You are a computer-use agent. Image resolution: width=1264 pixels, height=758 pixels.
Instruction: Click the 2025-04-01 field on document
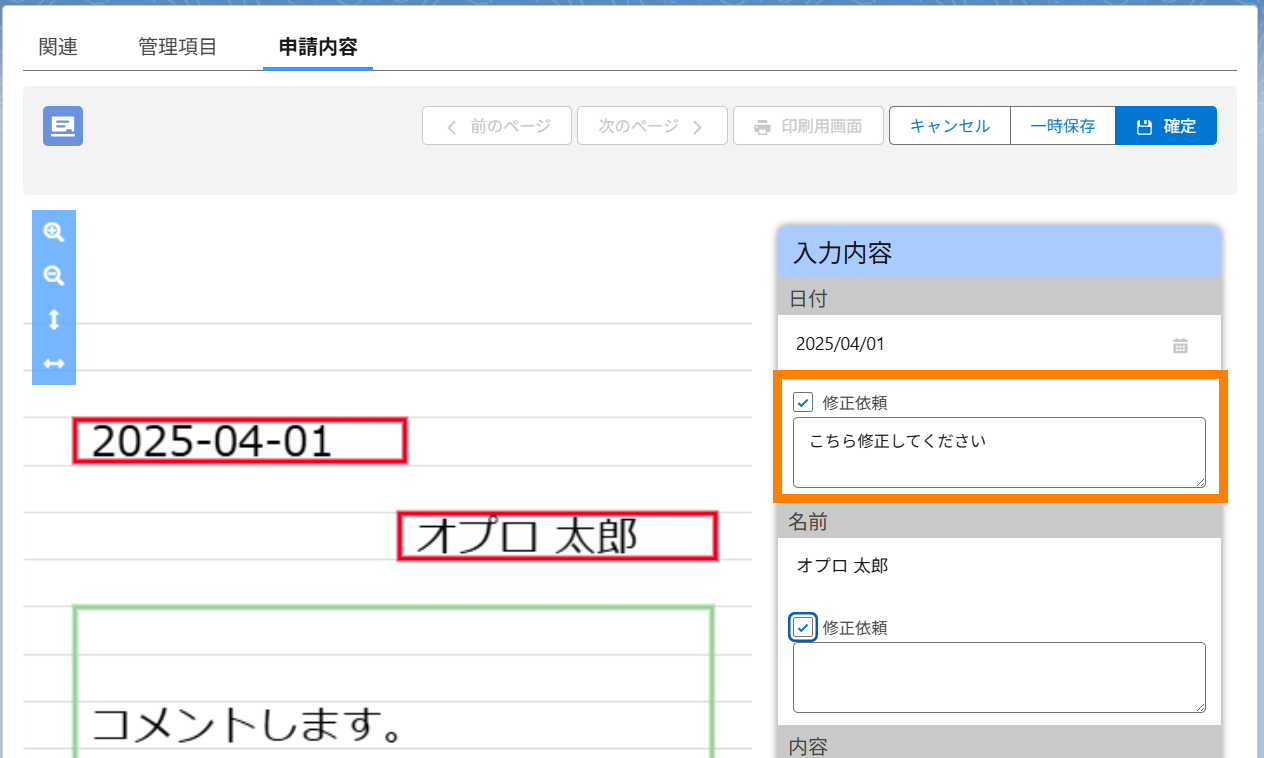(x=240, y=441)
